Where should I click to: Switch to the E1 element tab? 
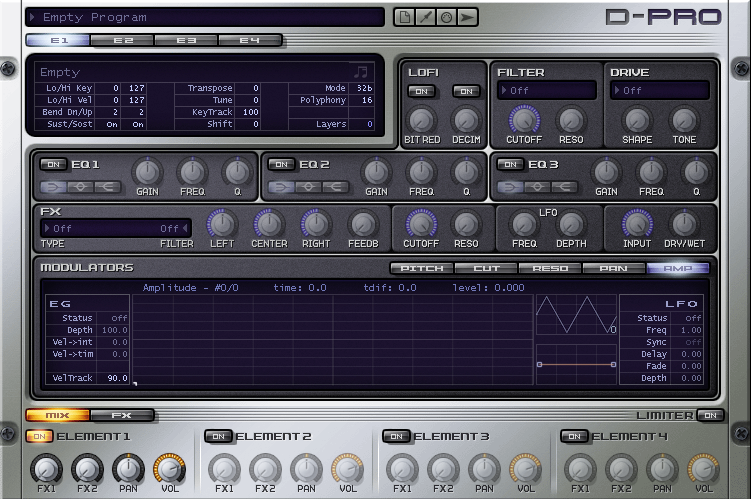click(x=58, y=41)
